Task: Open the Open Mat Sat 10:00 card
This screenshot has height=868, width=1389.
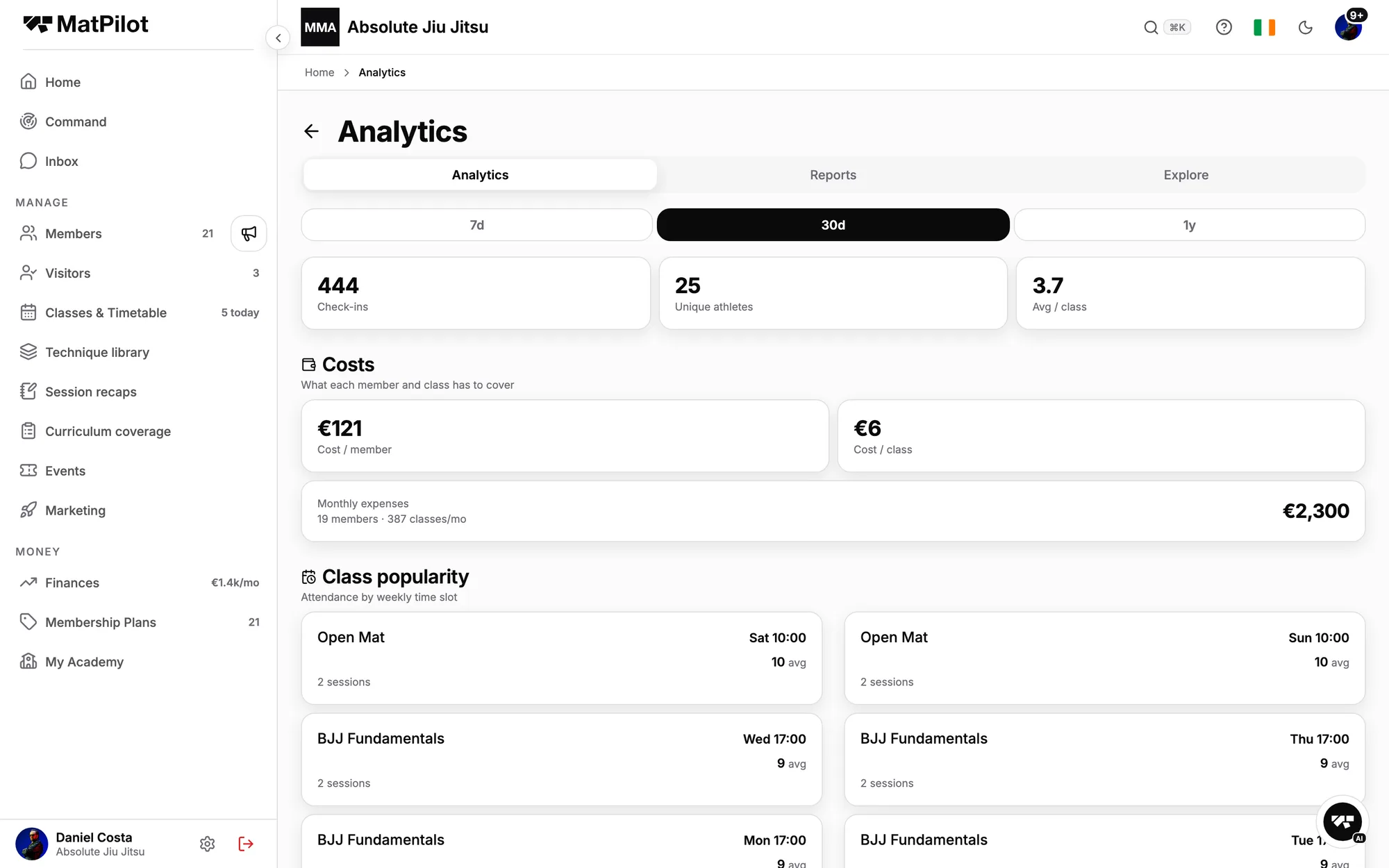Action: point(561,658)
